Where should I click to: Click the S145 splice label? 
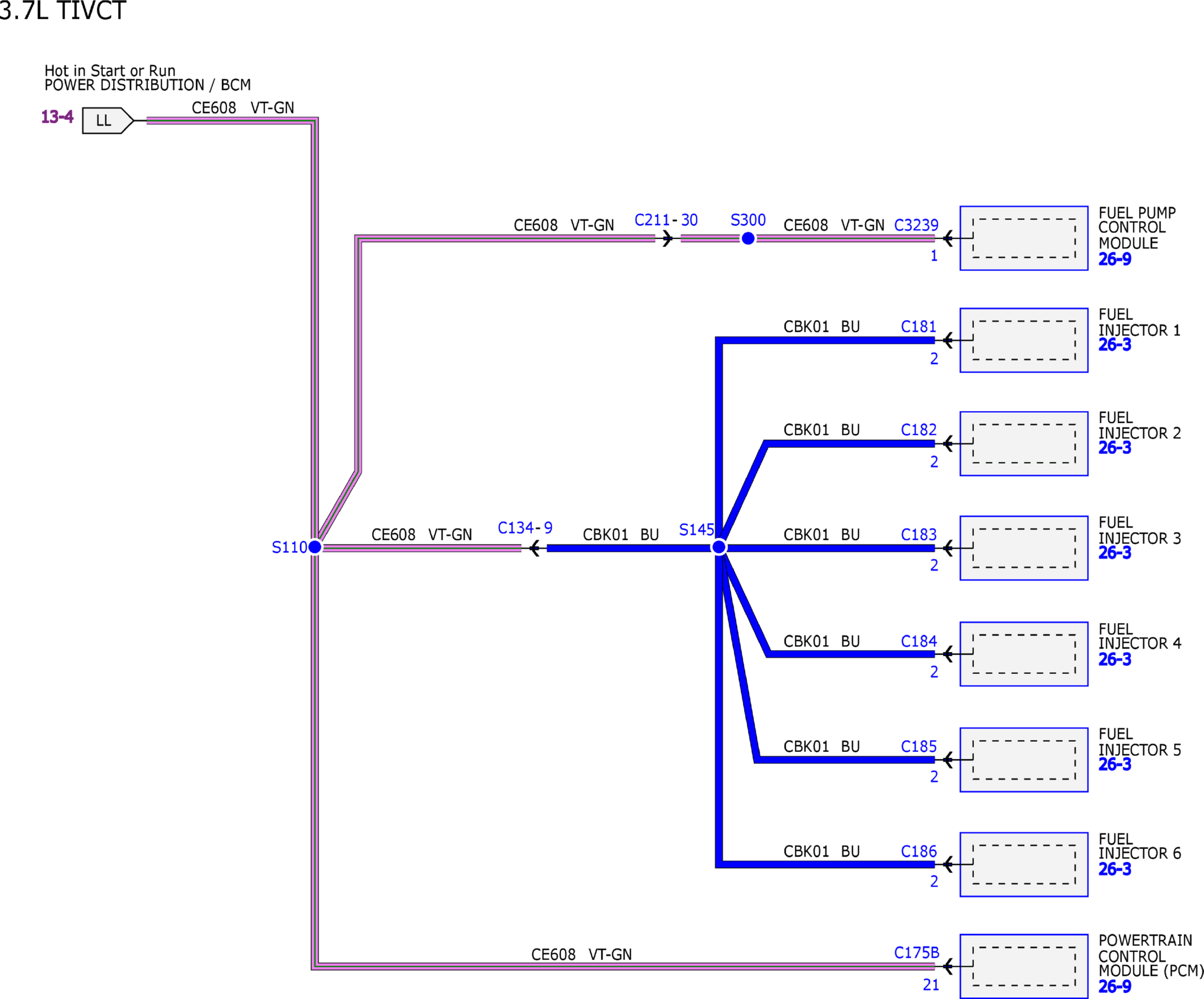click(696, 530)
